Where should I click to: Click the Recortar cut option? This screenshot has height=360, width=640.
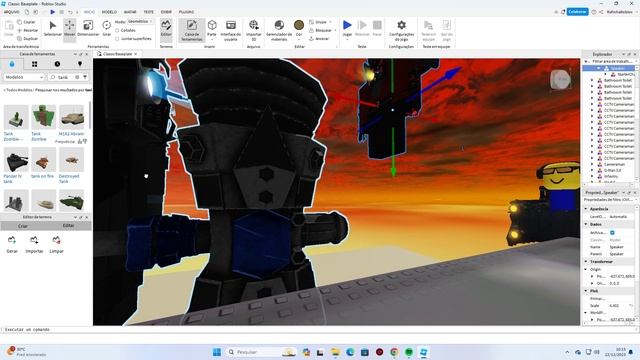pyautogui.click(x=28, y=30)
